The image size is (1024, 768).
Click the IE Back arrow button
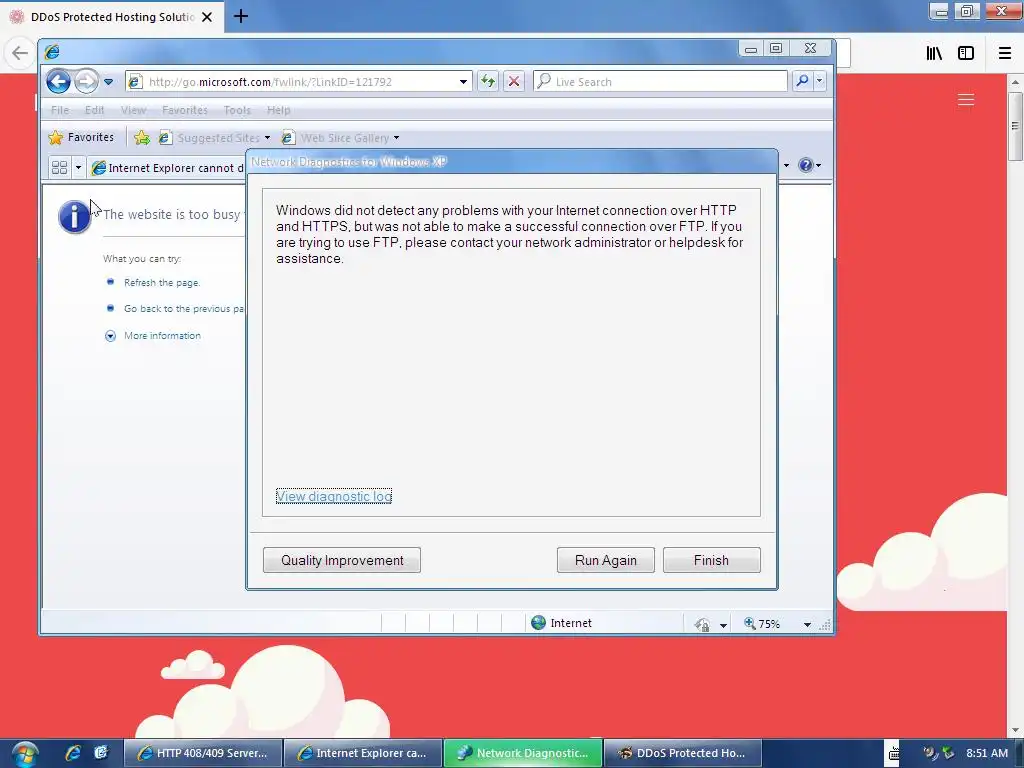point(58,82)
